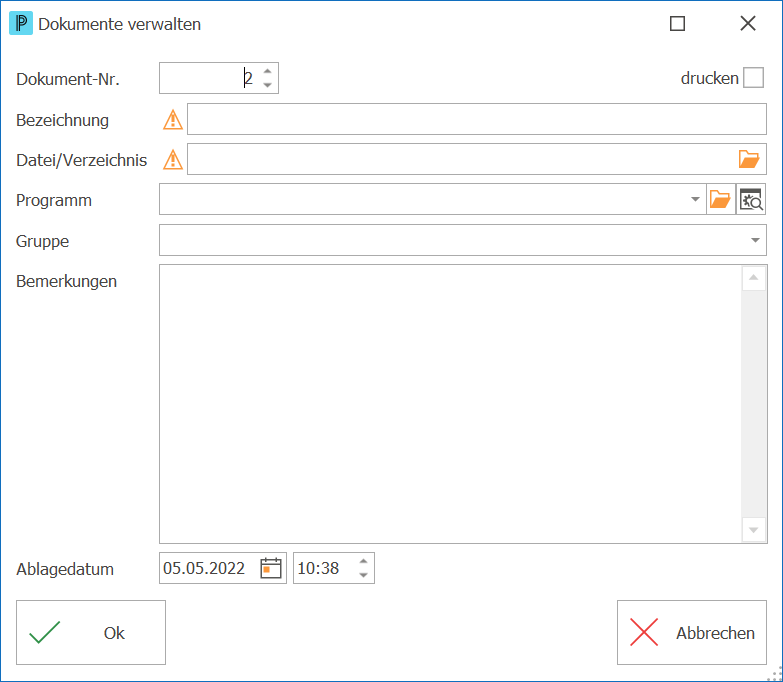
Task: Click the application logo in title bar
Action: click(x=21, y=23)
